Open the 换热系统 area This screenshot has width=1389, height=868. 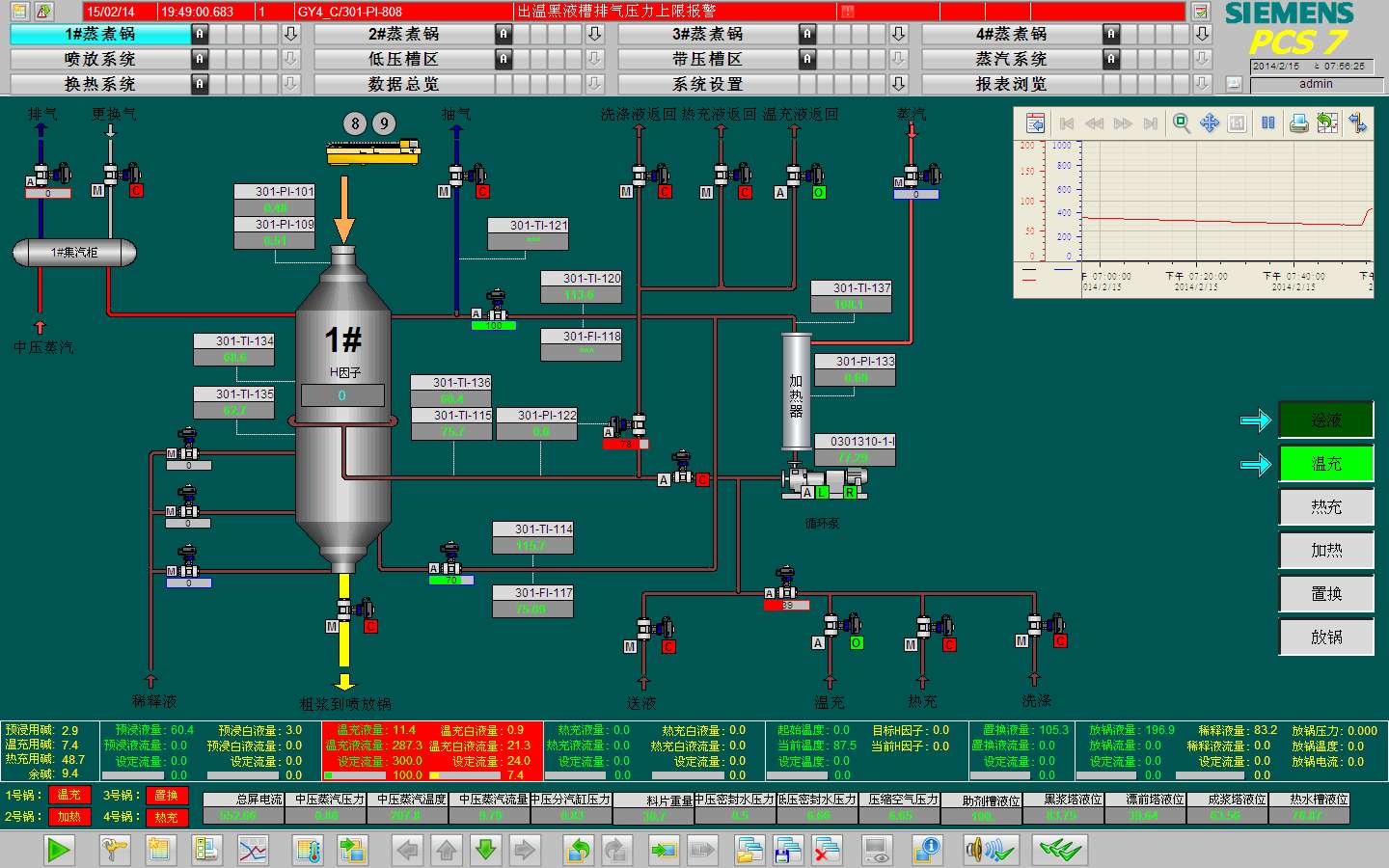tap(99, 83)
